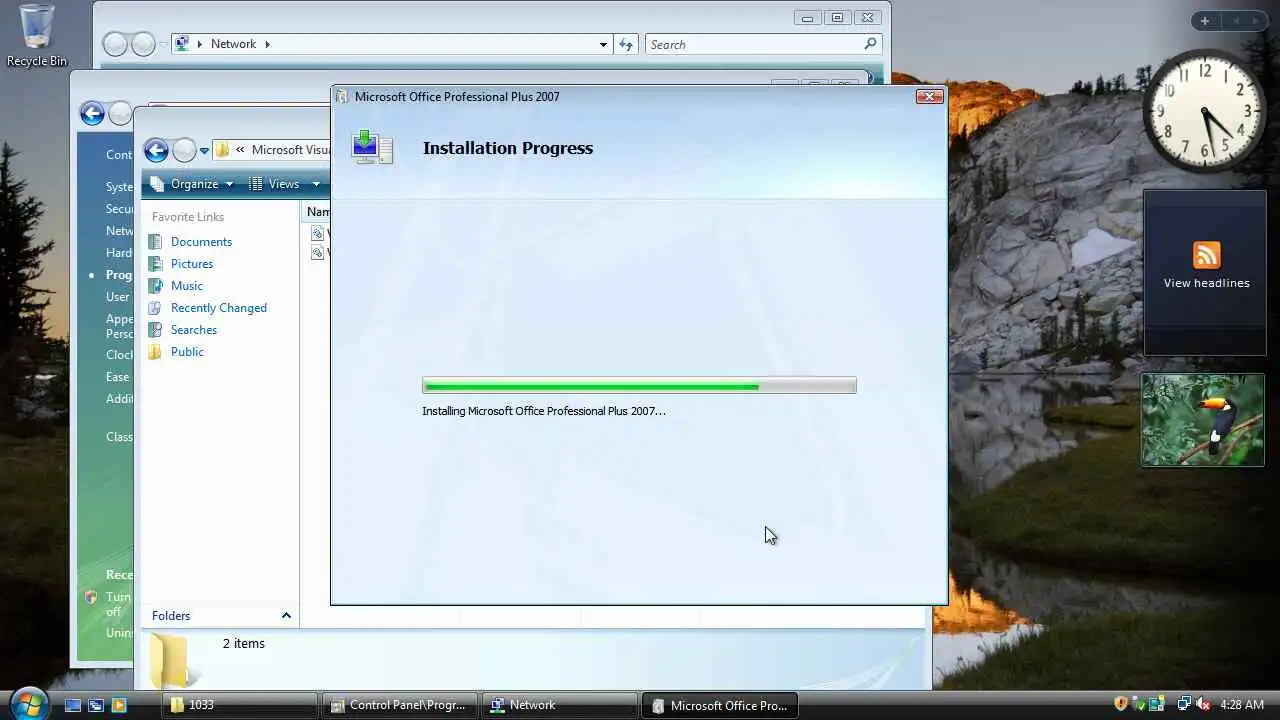Viewport: 1280px width, 720px height.
Task: Expand the Views dropdown arrow
Action: tap(316, 184)
